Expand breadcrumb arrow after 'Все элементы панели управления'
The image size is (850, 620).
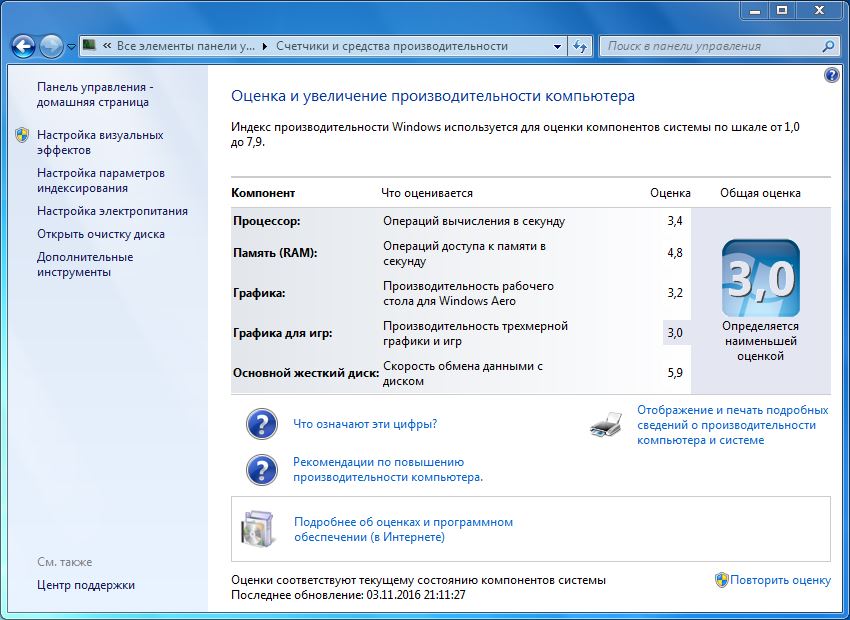click(x=264, y=46)
